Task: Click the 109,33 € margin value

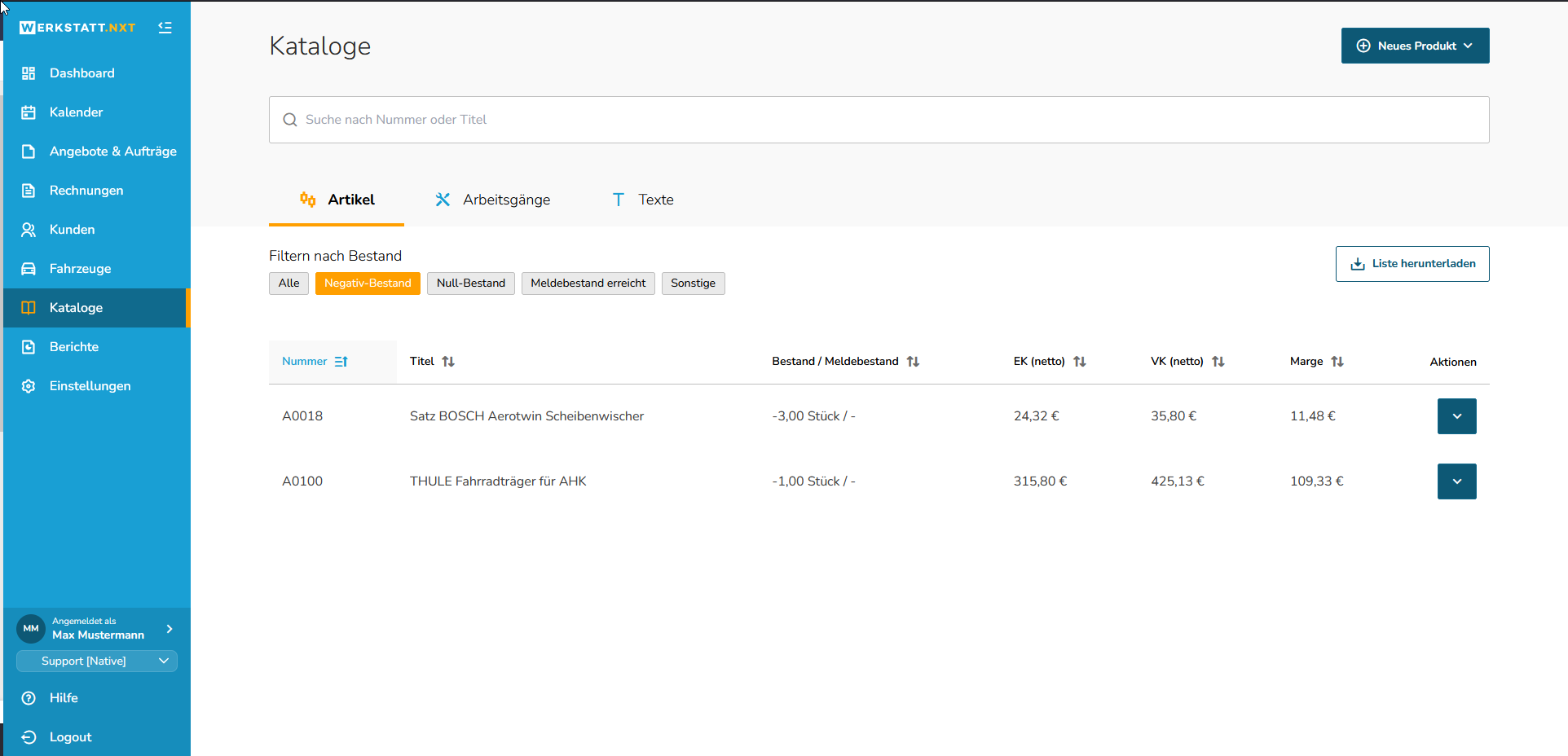Action: click(x=1317, y=481)
